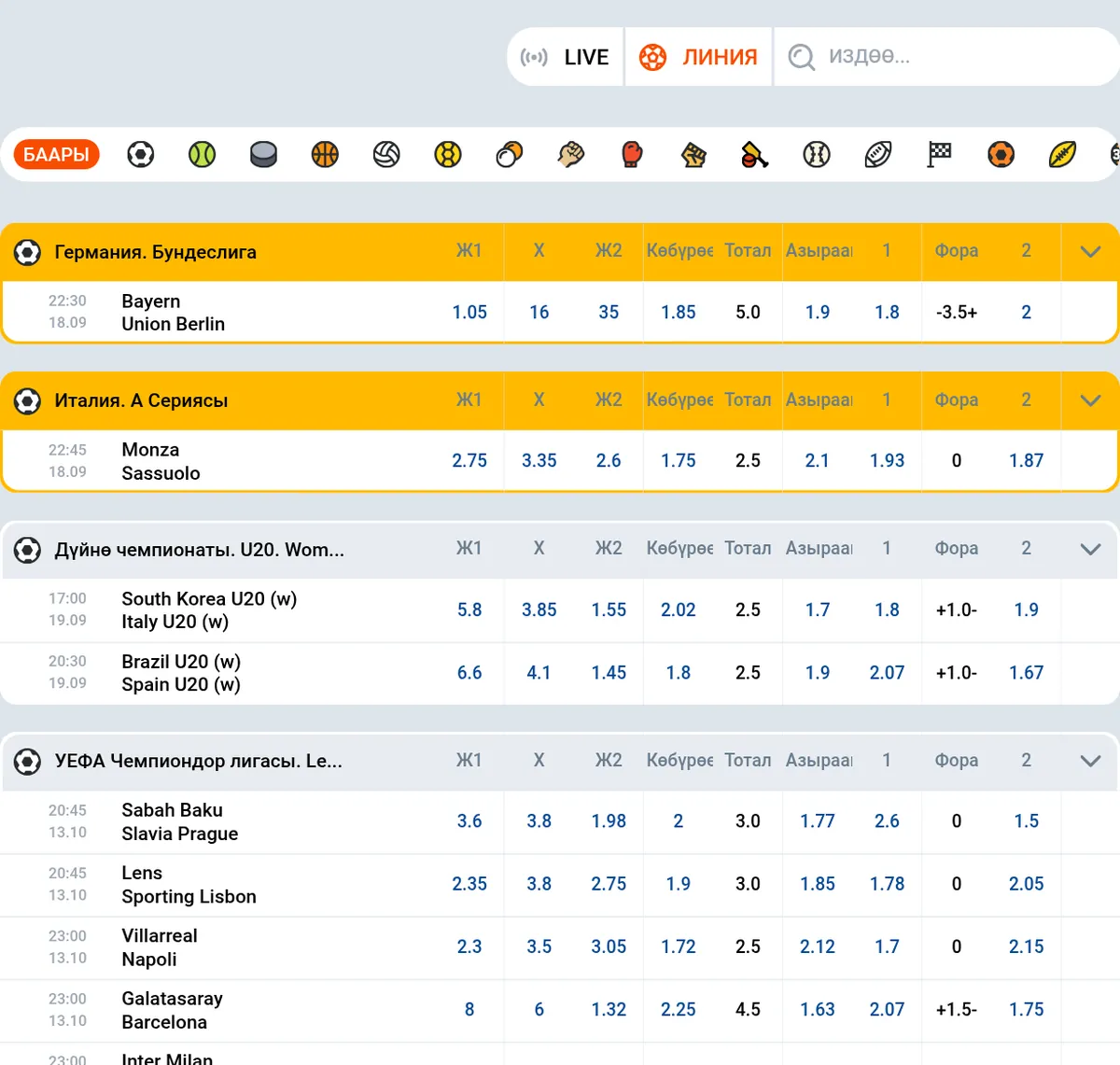Select the red boxing glove icon
1120x1065 pixels.
(x=632, y=154)
